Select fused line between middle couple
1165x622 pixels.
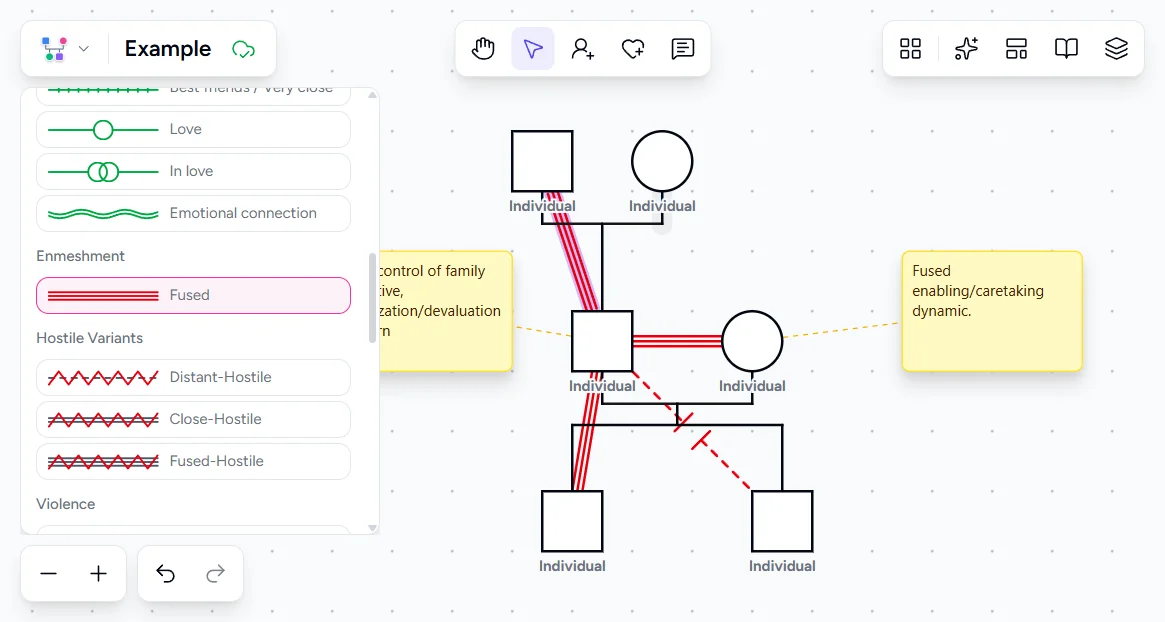(677, 341)
